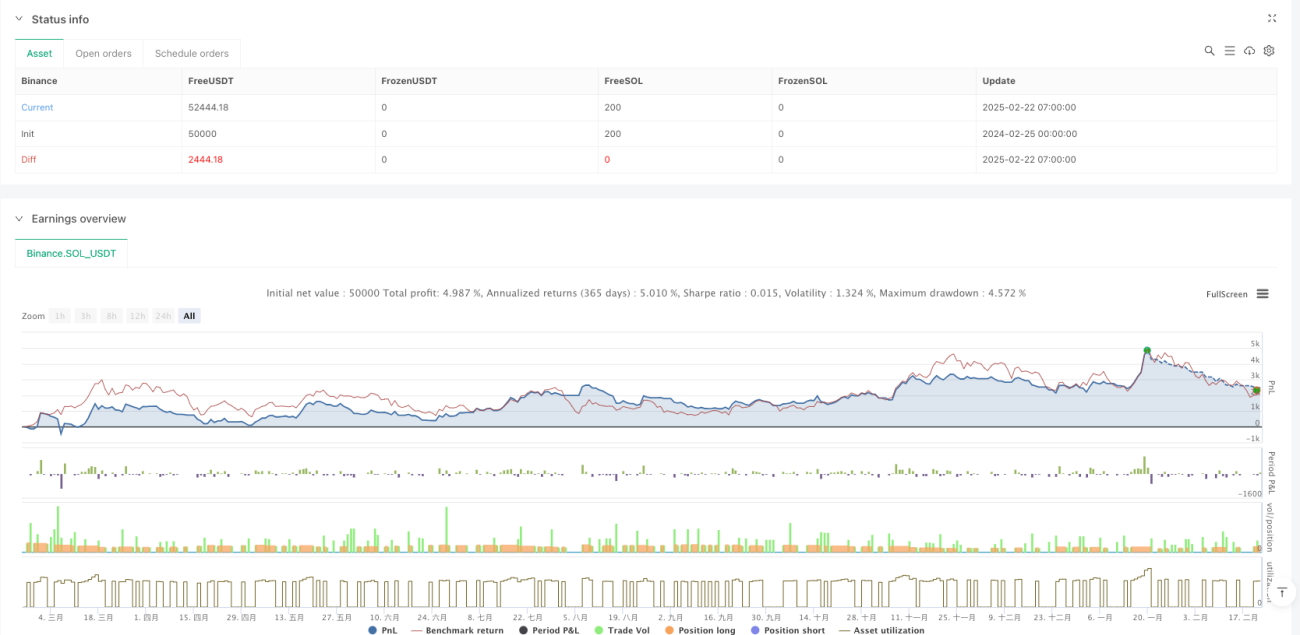Select the Binance.SOL_USDT tab
1300x635 pixels.
pos(71,253)
